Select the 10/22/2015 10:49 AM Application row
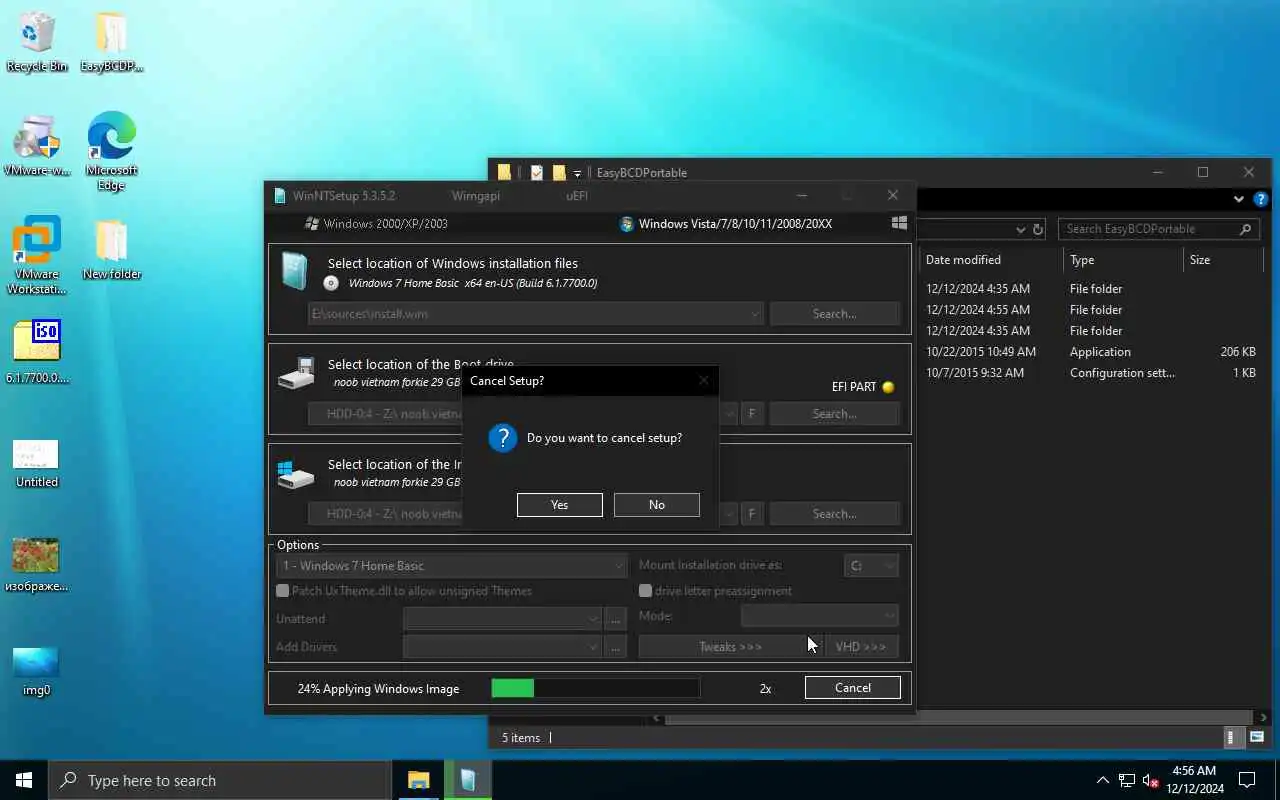 pyautogui.click(x=1090, y=352)
